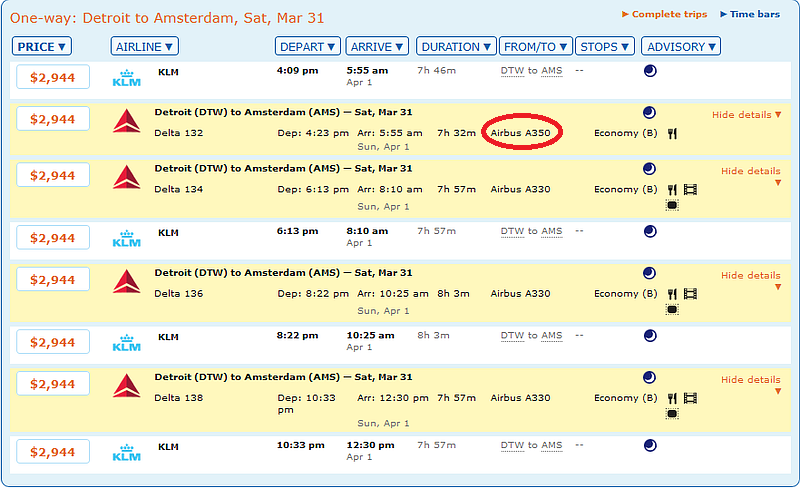
Task: Collapse details for Delta 136 flight
Action: [x=751, y=280]
